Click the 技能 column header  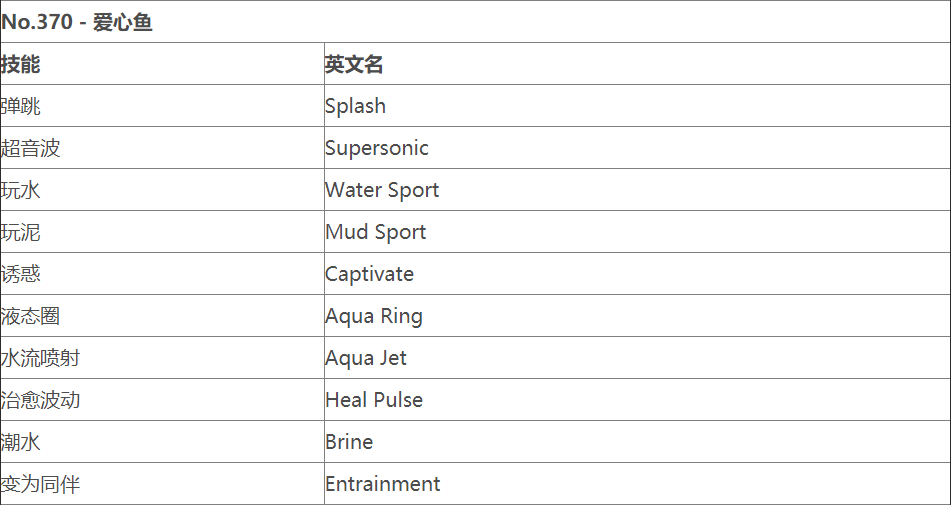(x=21, y=64)
